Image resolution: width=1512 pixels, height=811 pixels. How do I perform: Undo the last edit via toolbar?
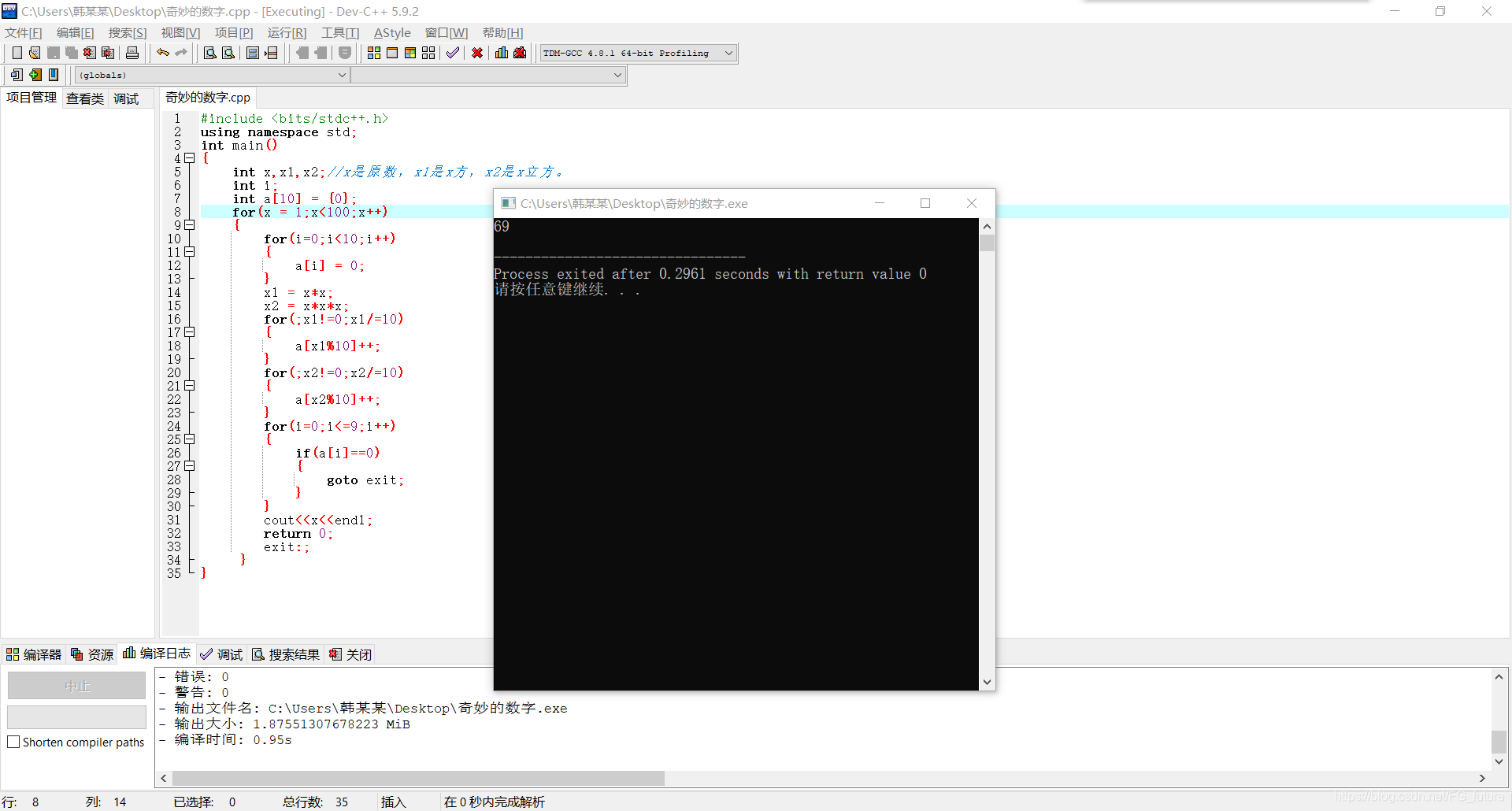(x=162, y=53)
